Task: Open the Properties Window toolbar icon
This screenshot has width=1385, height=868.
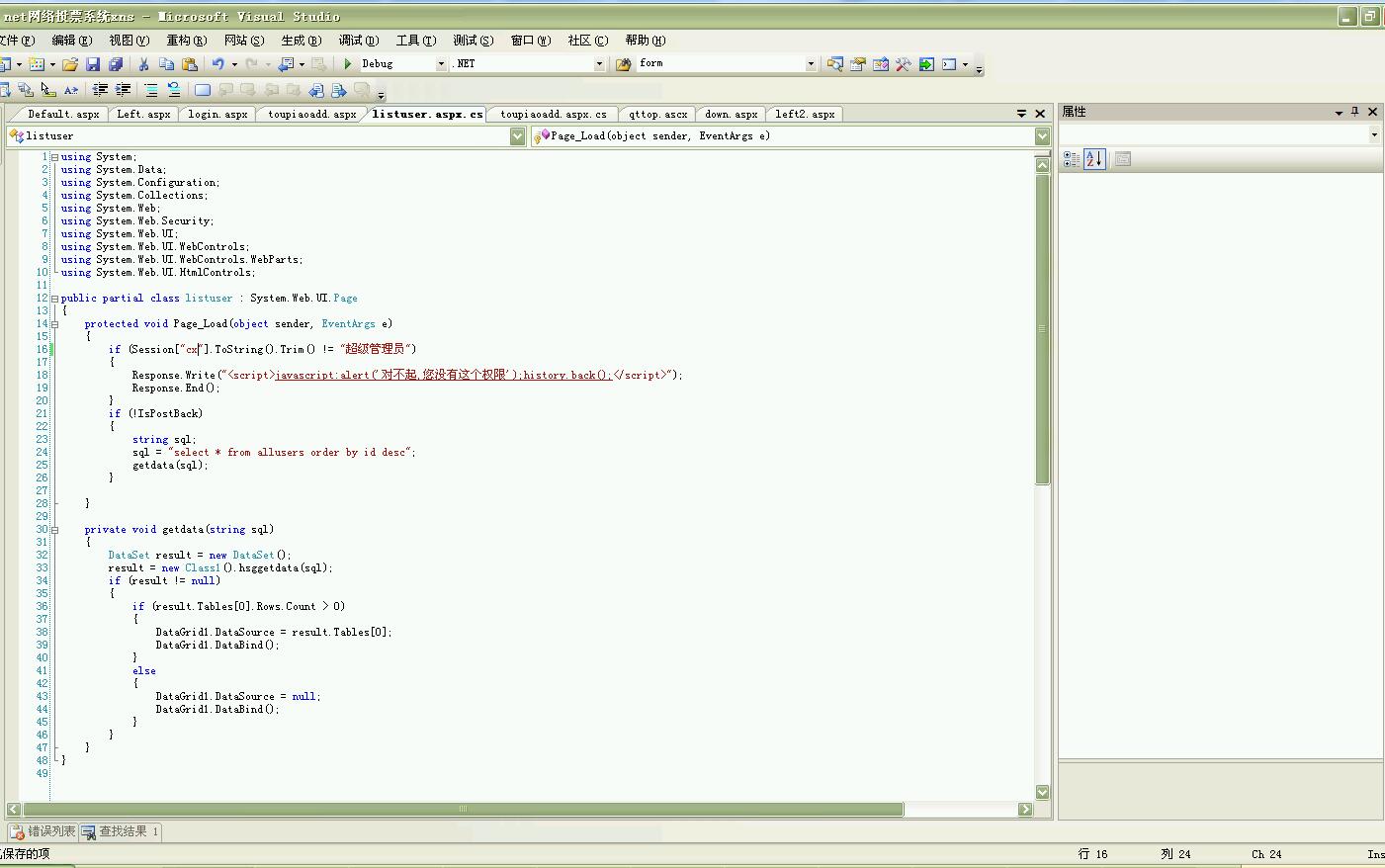Action: 858,64
